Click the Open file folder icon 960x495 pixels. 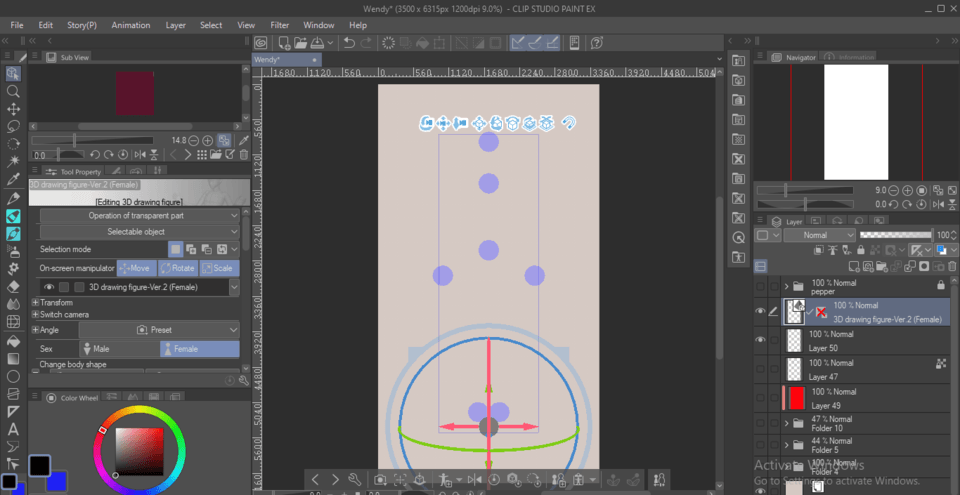pos(301,42)
